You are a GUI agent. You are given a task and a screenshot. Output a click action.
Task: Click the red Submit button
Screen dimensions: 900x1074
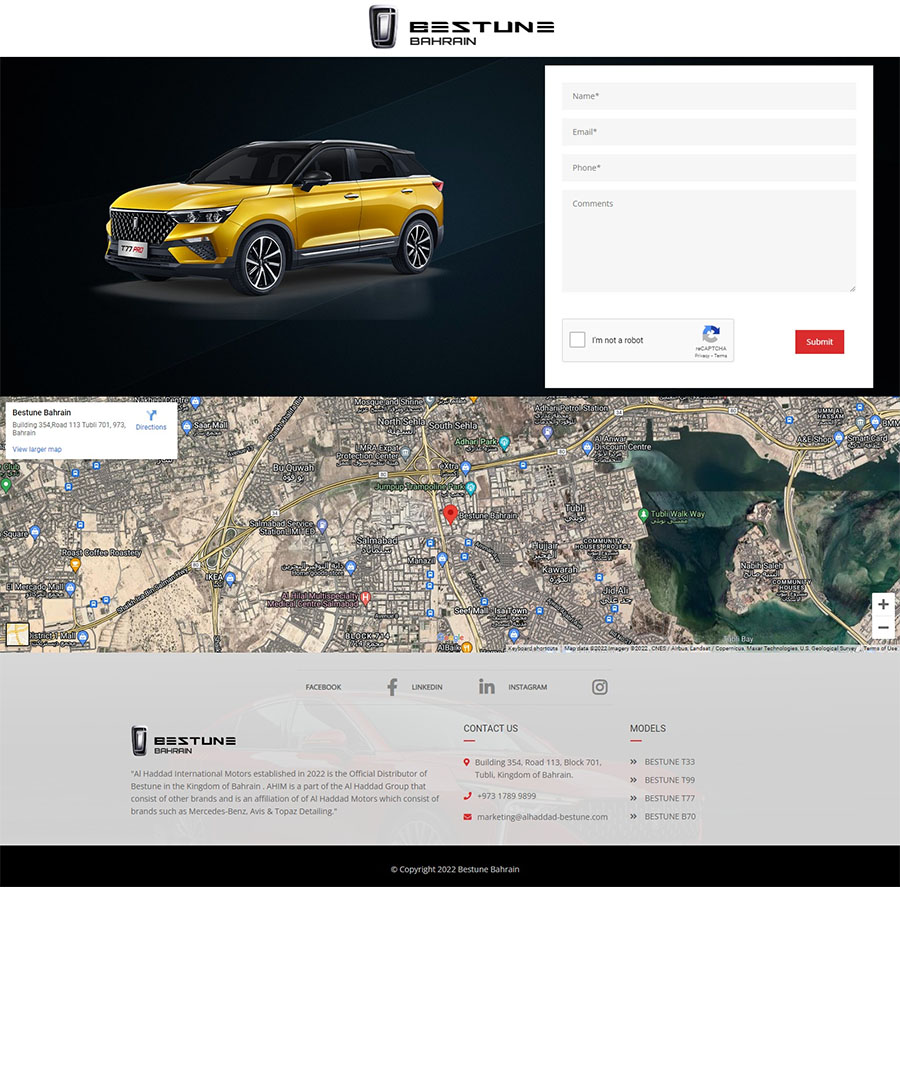[x=819, y=342]
